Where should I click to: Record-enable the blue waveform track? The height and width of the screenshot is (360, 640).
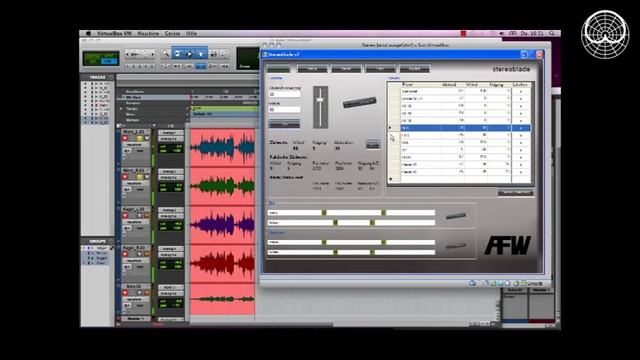(x=125, y=138)
